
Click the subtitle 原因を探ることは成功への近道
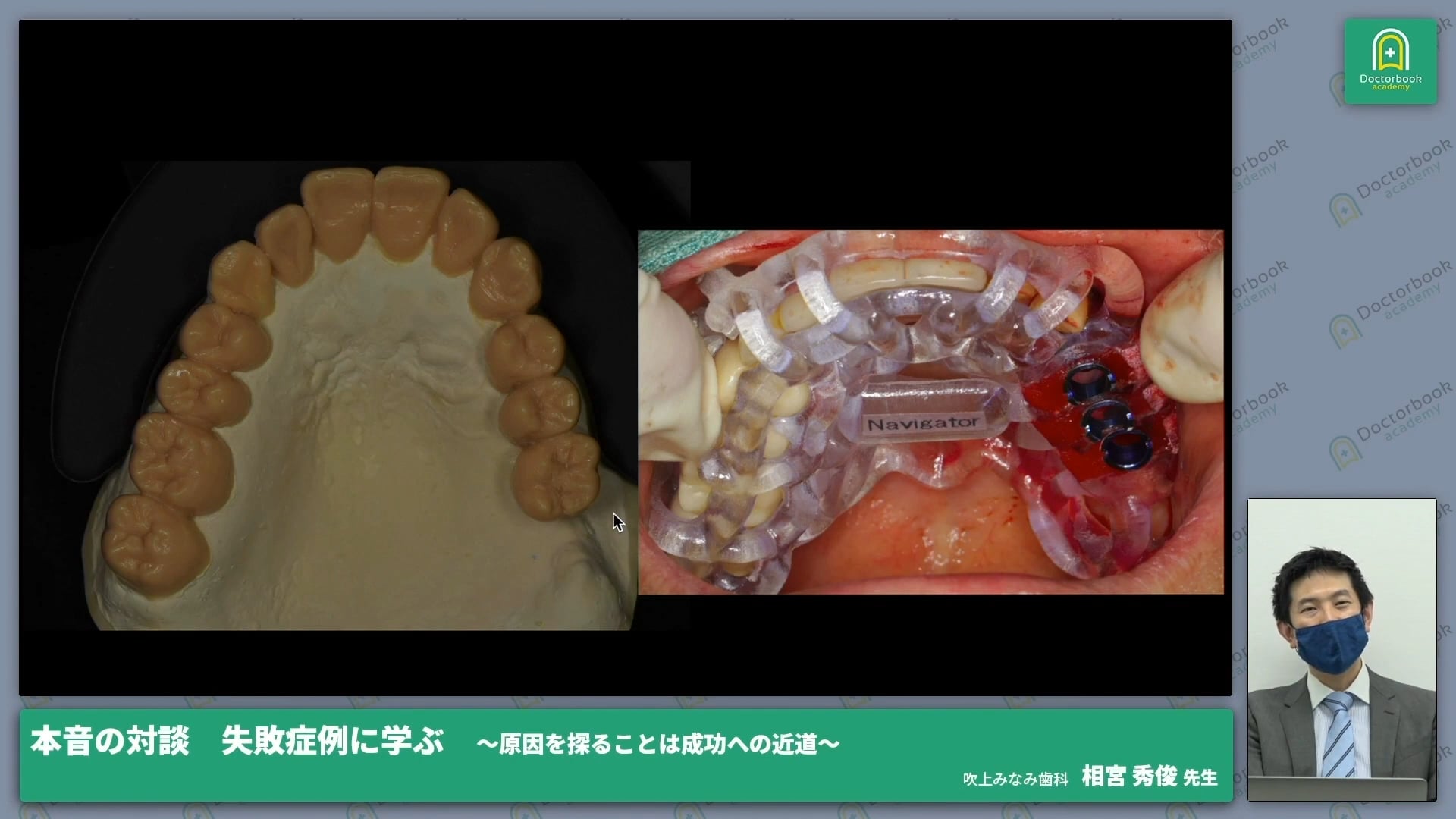[658, 744]
